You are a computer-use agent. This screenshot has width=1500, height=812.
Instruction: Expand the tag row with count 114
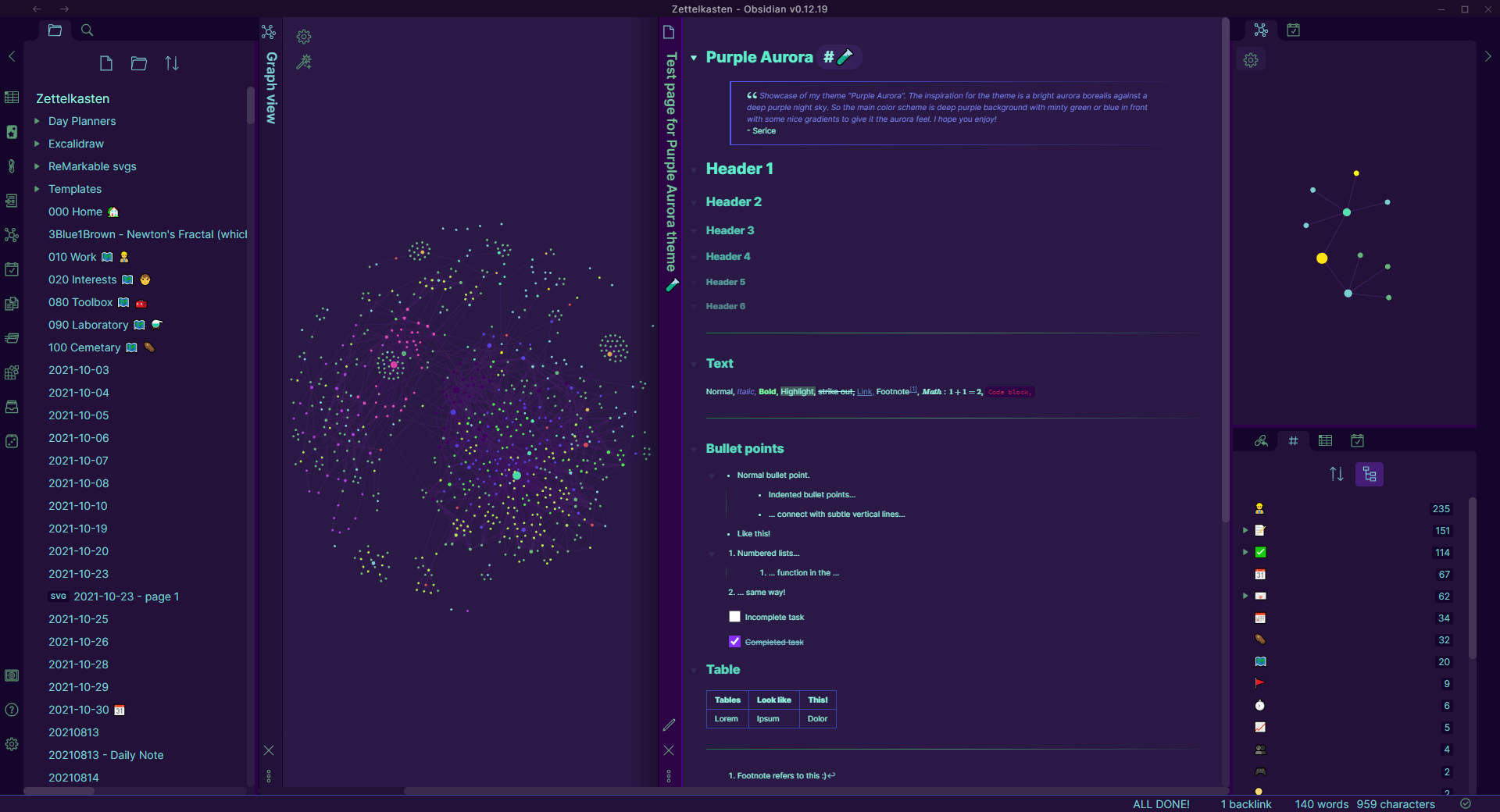coord(1245,552)
